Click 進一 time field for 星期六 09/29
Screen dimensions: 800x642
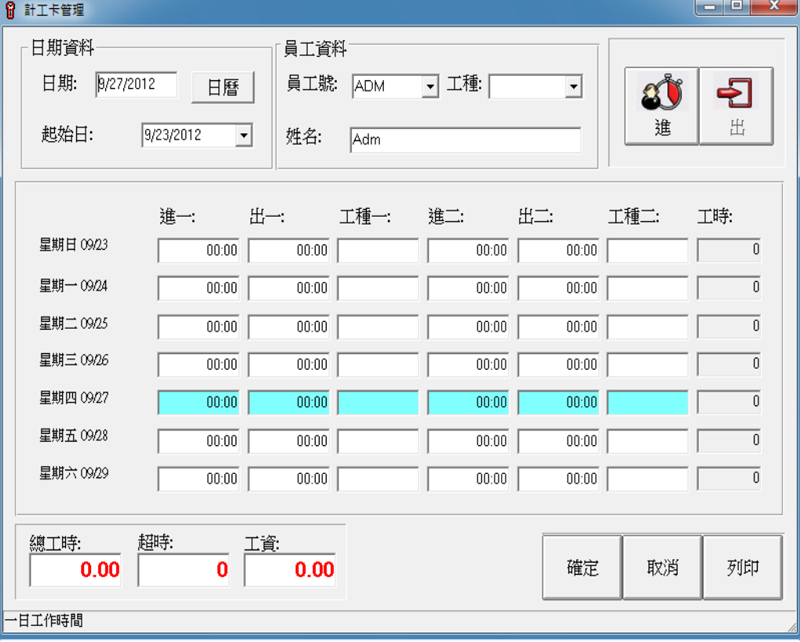(x=198, y=479)
